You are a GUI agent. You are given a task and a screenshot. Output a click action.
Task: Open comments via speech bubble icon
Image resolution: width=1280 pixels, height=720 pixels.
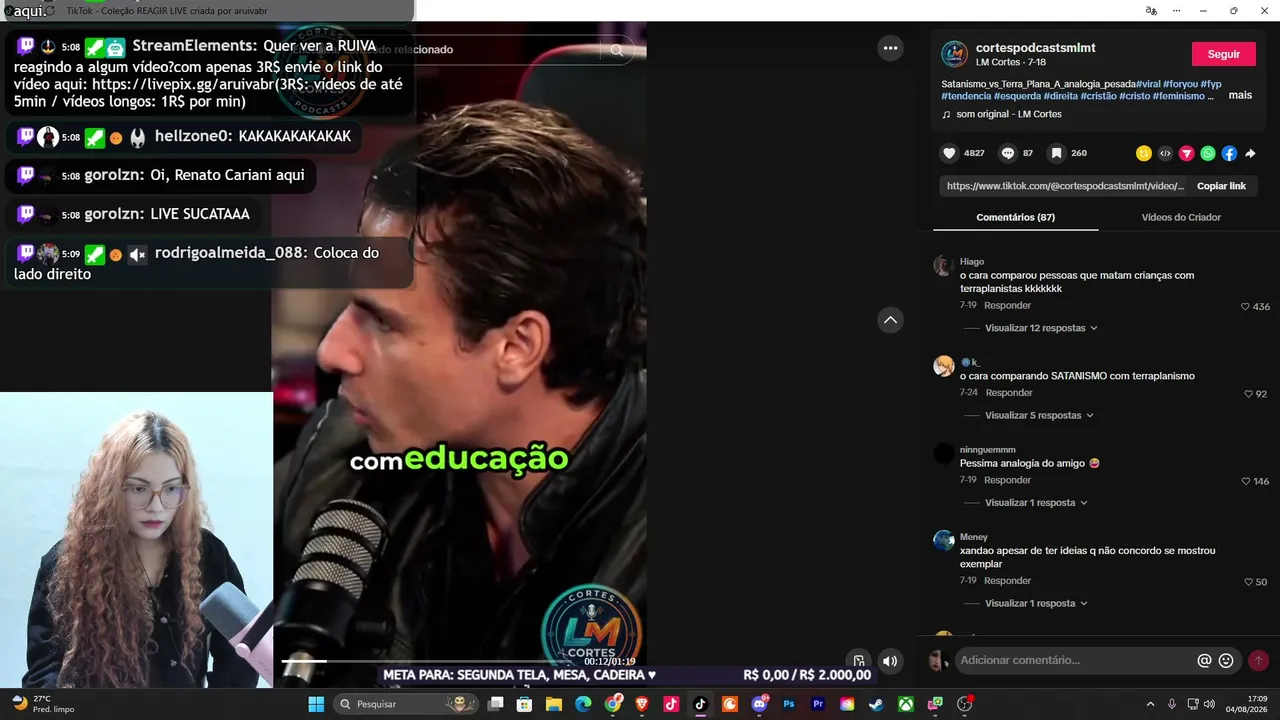(x=1008, y=153)
